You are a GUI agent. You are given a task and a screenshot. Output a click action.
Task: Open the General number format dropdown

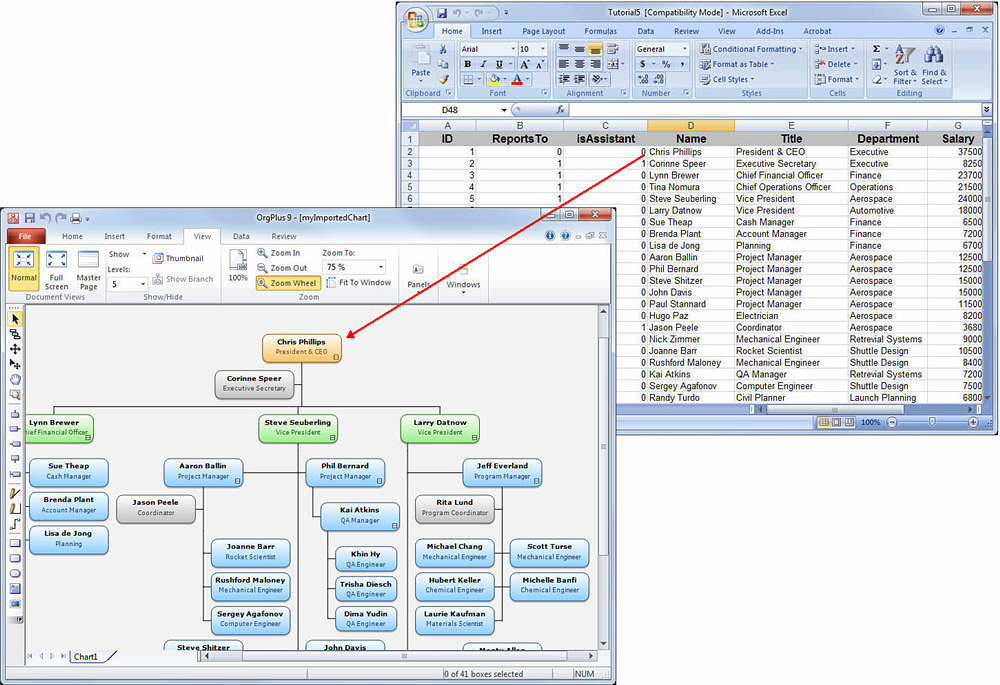click(x=684, y=49)
